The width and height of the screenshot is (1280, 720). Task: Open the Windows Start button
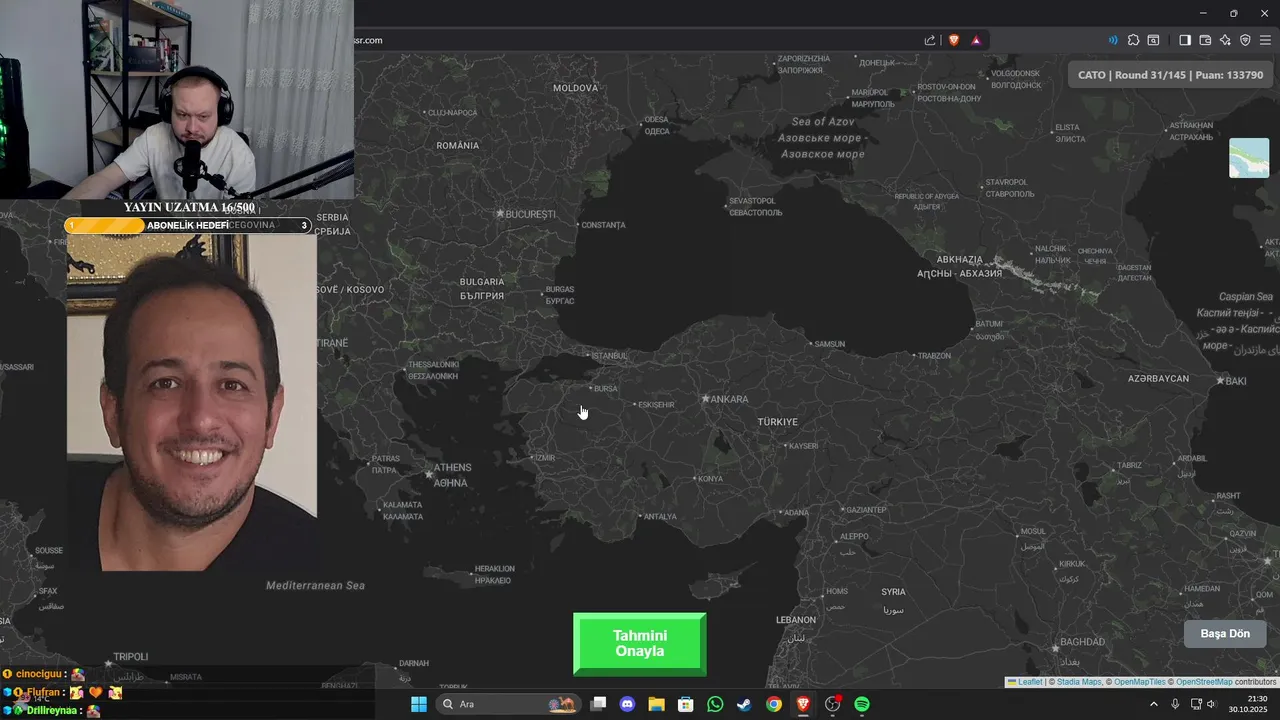pyautogui.click(x=419, y=704)
